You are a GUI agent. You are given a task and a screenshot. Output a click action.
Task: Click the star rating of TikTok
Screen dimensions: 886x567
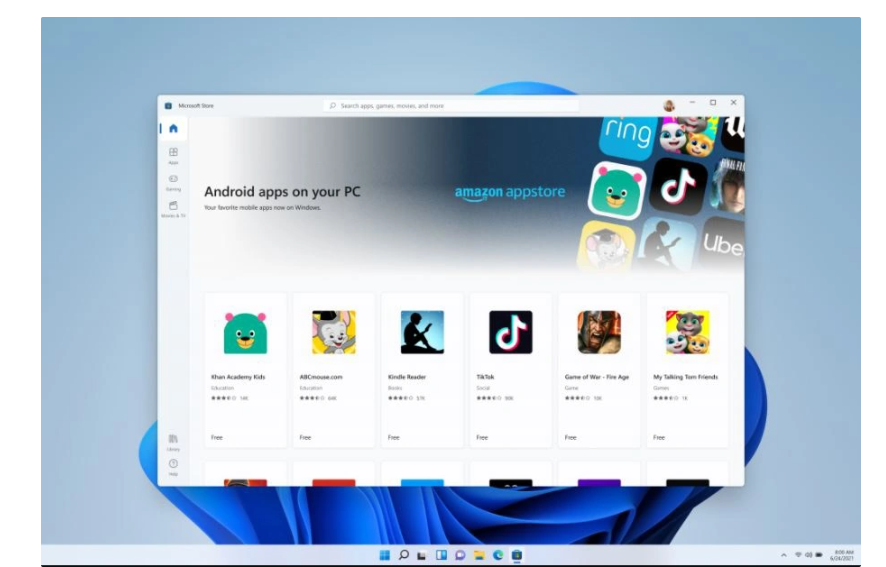point(489,398)
